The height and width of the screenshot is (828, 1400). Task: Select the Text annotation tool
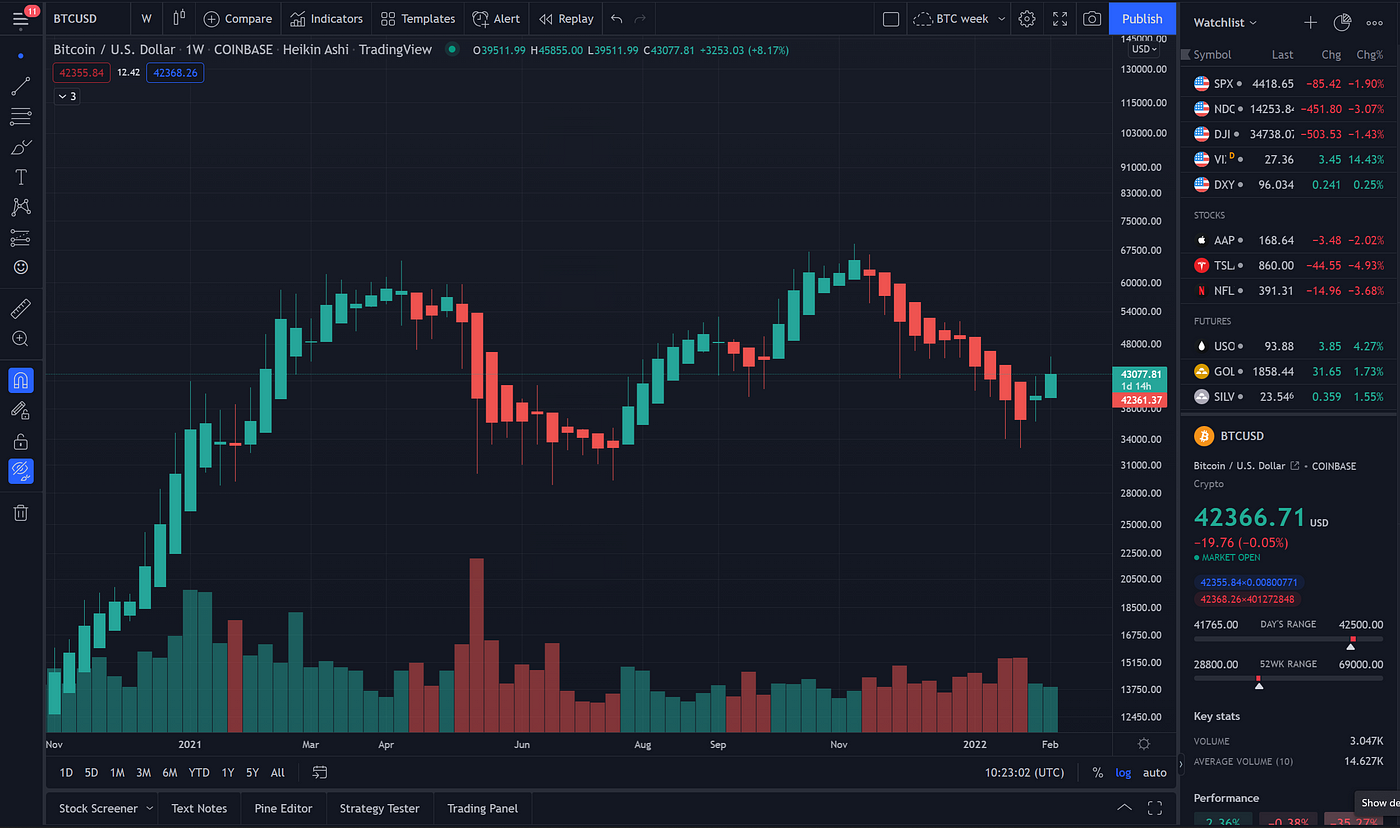tap(21, 177)
